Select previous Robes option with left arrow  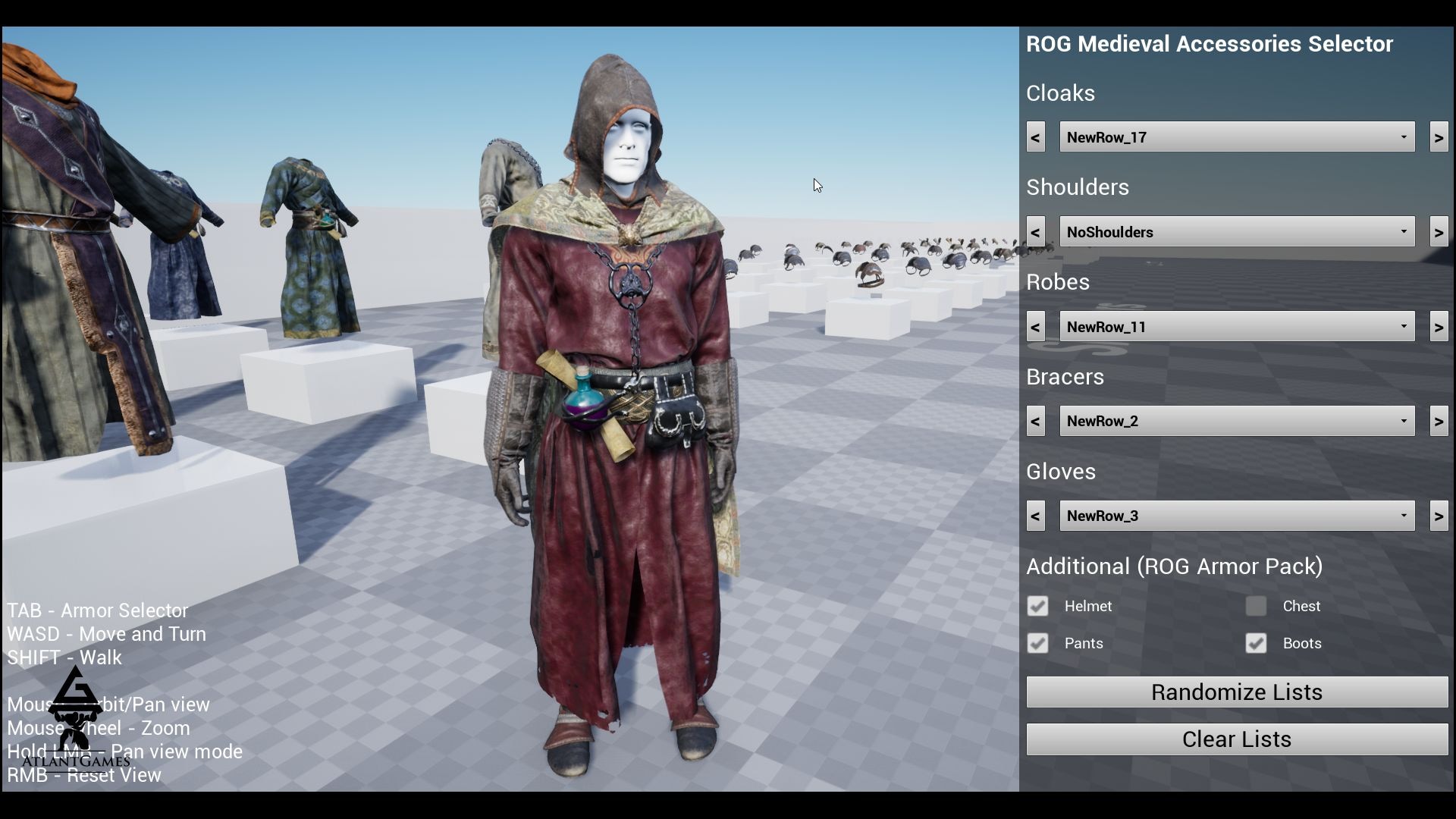(1035, 327)
